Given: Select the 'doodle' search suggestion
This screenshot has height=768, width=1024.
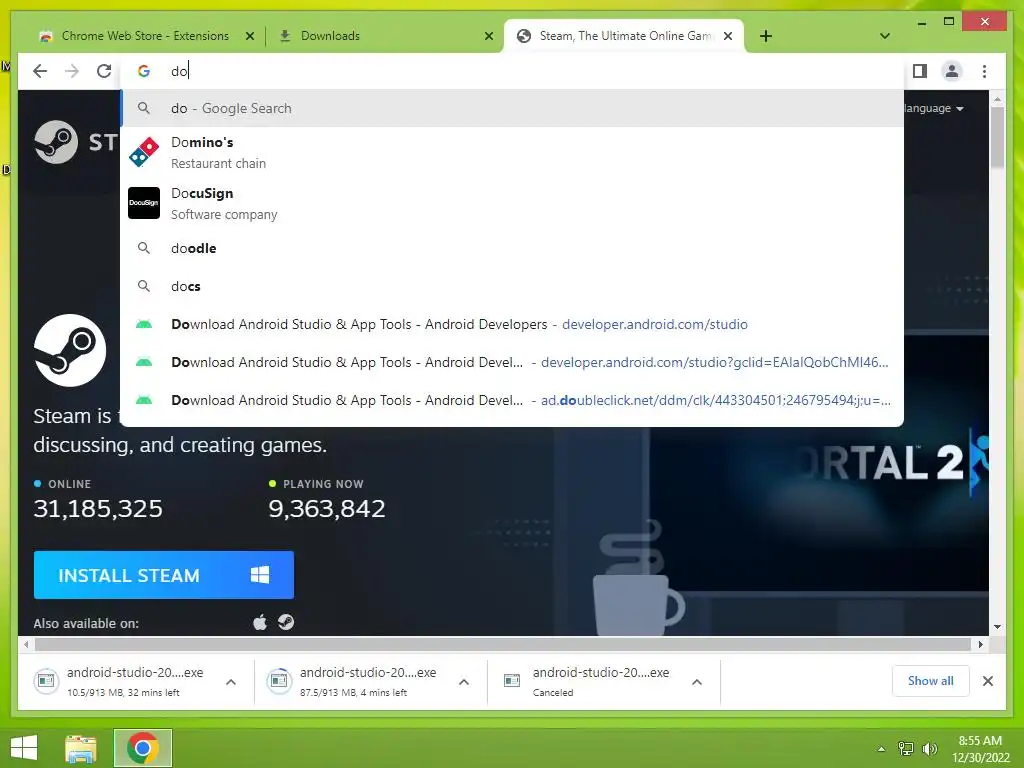Looking at the screenshot, I should coord(512,248).
